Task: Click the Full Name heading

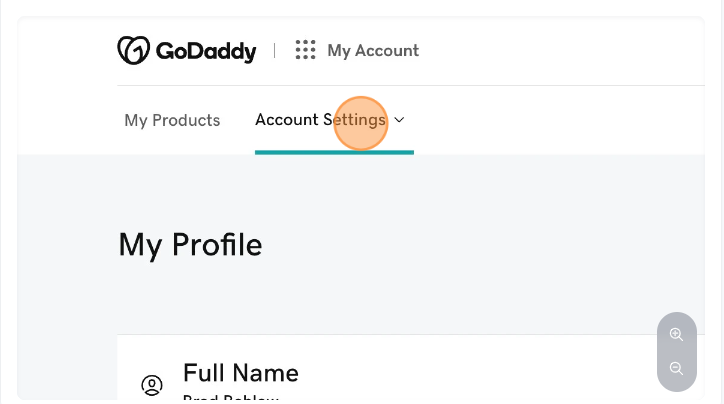Action: (x=241, y=373)
